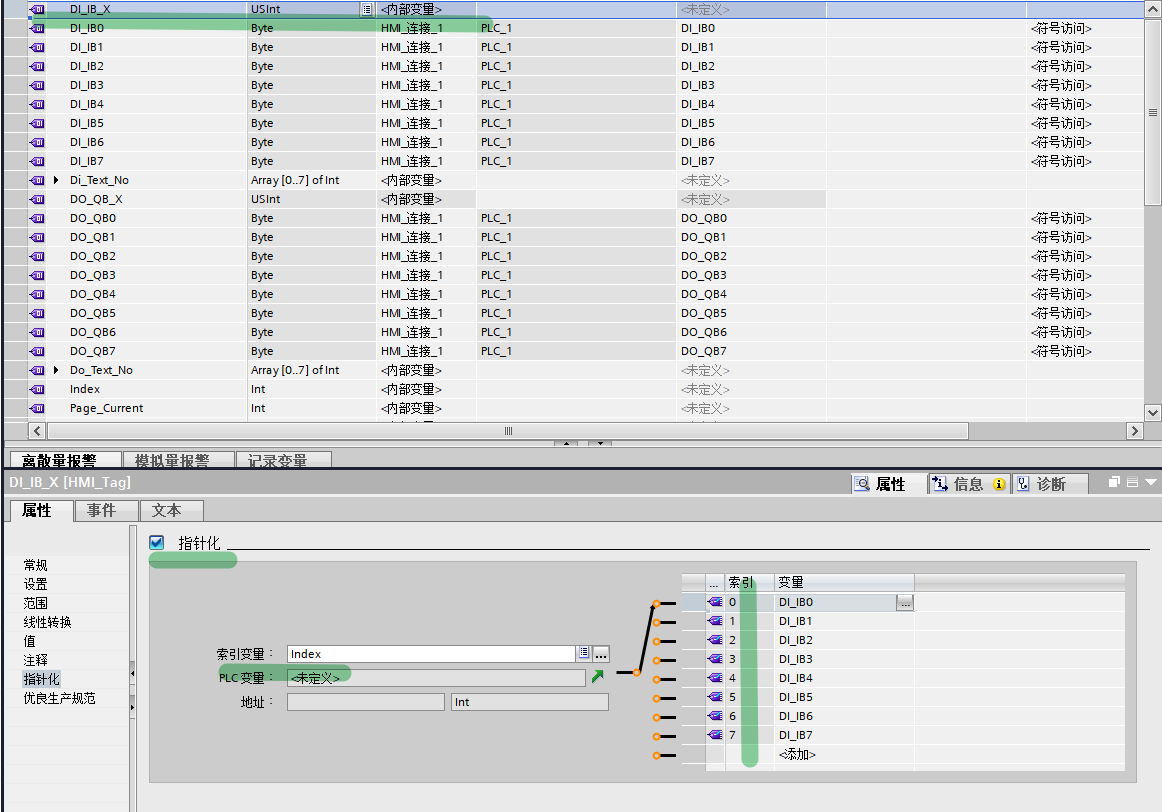Click the tag icon of the DI_IB0 row
This screenshot has height=812, width=1162.
(x=37, y=28)
